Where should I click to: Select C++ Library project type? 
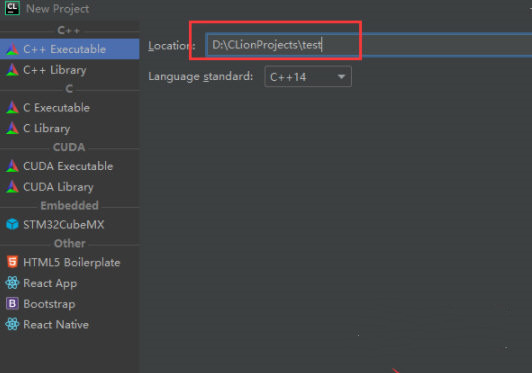coord(70,70)
